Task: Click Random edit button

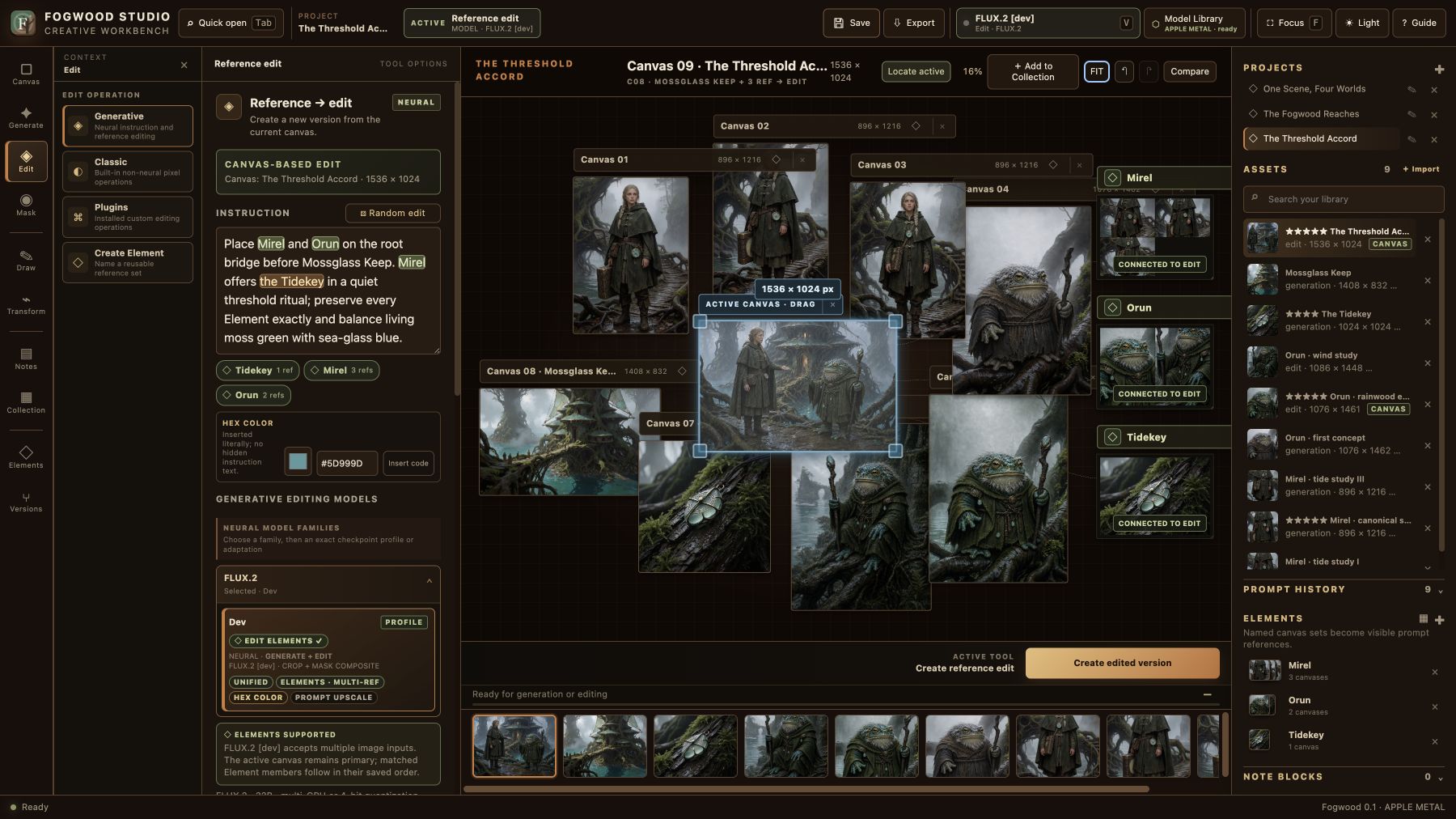Action: coord(392,213)
